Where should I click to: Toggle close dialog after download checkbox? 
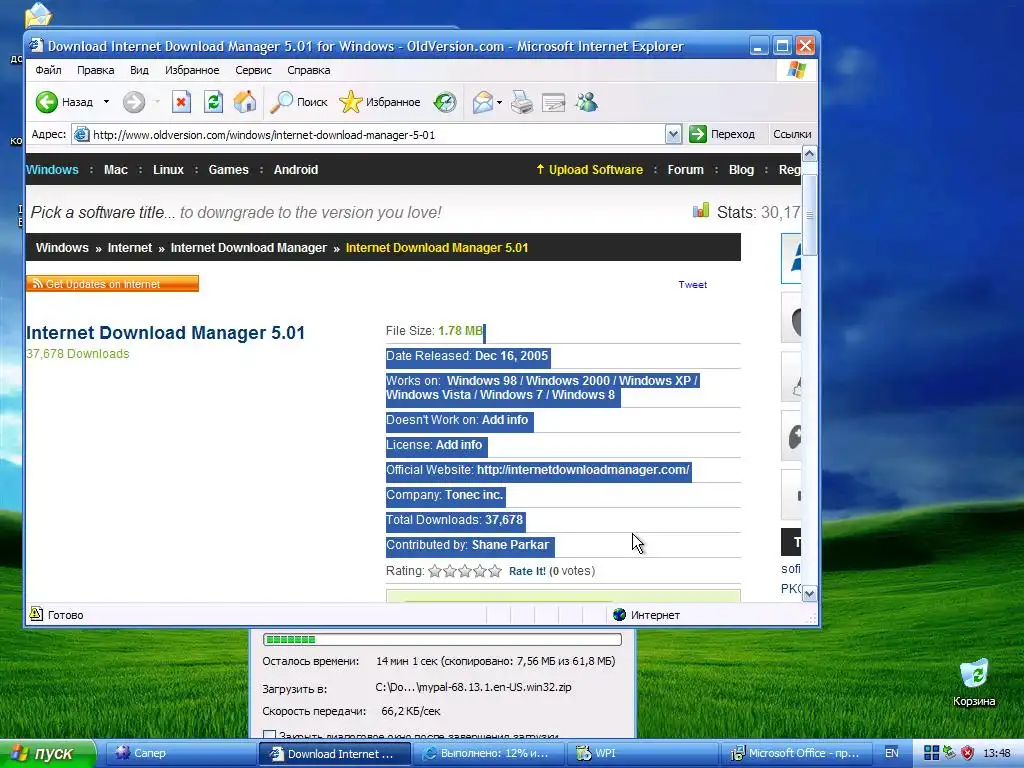pos(269,735)
